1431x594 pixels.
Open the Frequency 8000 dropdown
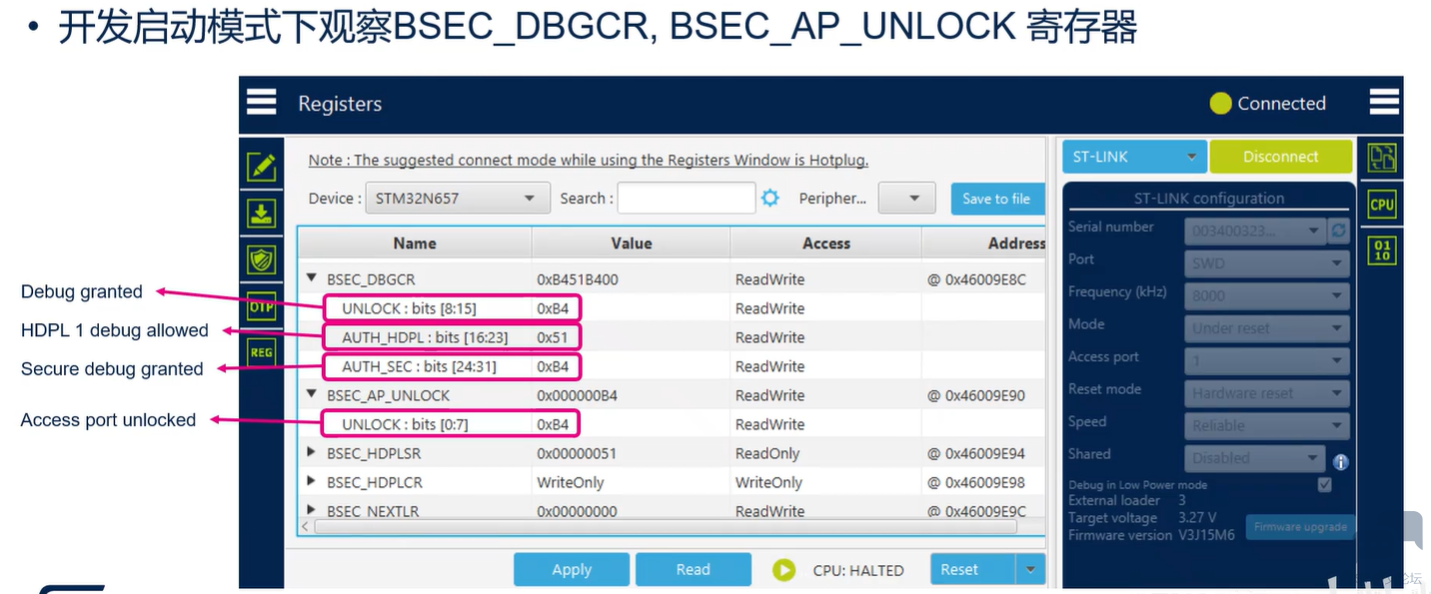tap(1267, 296)
